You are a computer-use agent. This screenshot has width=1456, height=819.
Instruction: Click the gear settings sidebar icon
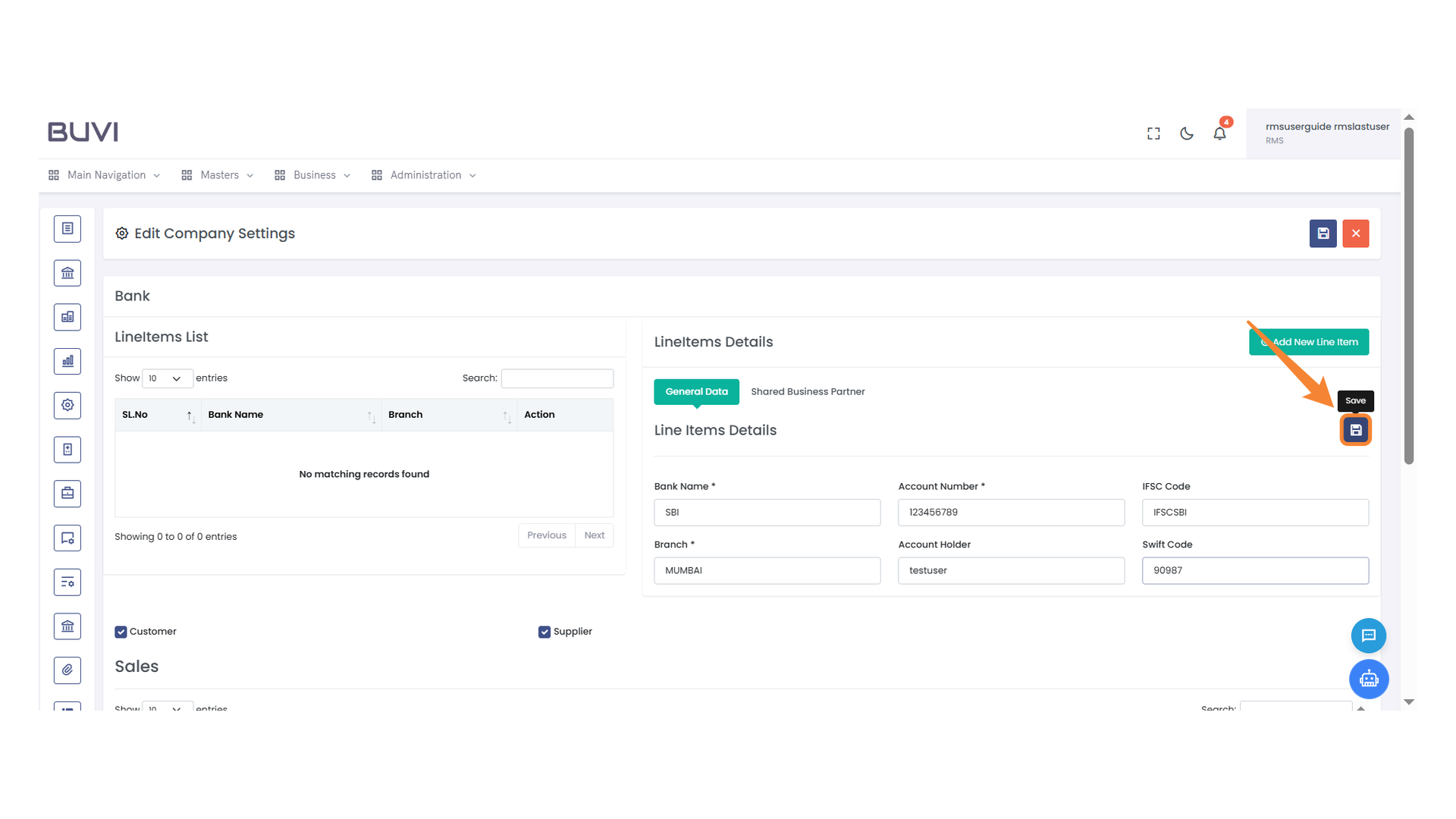[67, 405]
